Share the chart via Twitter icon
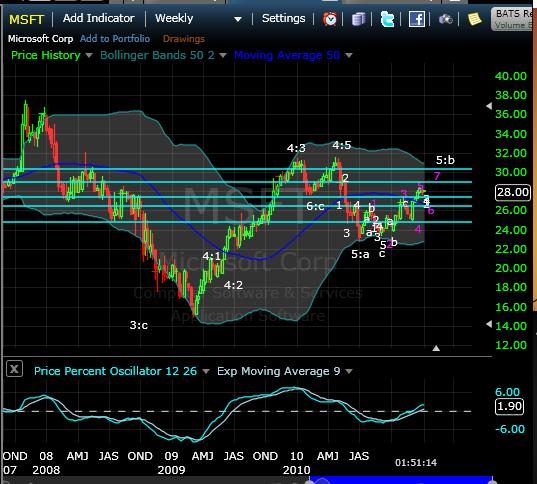 (387, 19)
